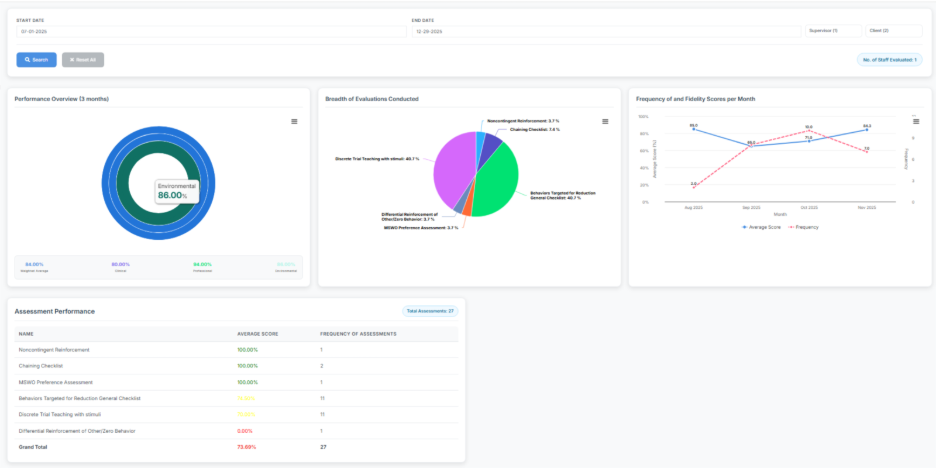The height and width of the screenshot is (468, 936).
Task: Select Differential Reinforcement of Other/Zero Behavior table row
Action: point(236,430)
